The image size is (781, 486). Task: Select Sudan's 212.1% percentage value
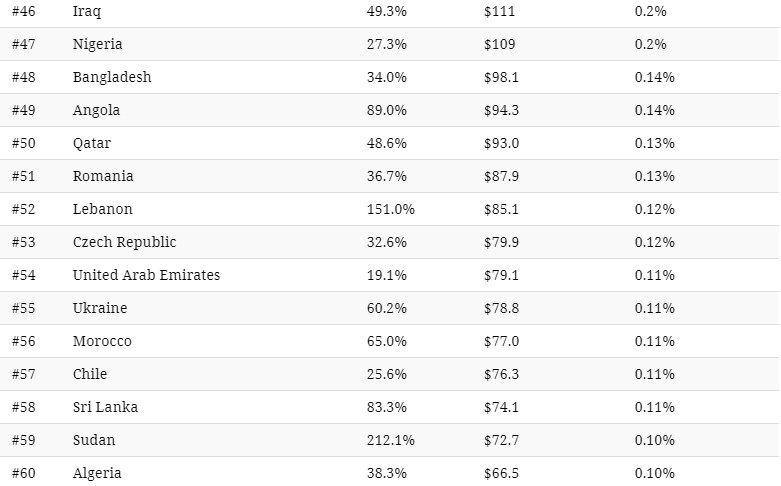point(391,440)
